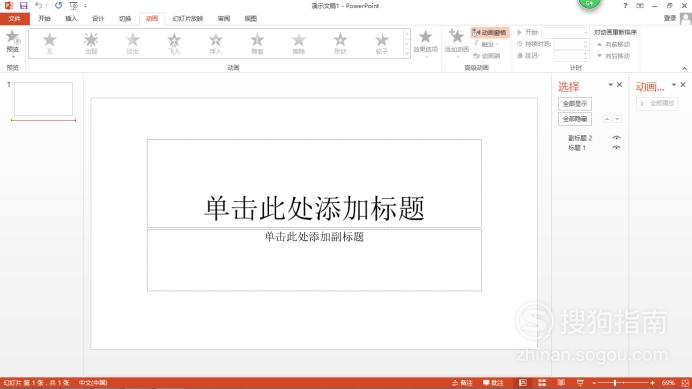Image resolution: width=692 pixels, height=389 pixels.
Task: Click the Undo arrow icon
Action: point(39,6)
